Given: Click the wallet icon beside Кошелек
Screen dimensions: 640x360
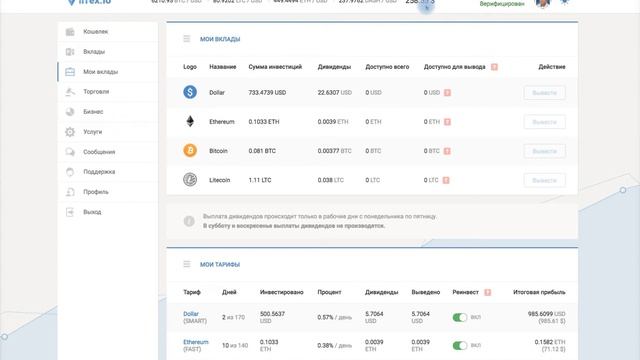Looking at the screenshot, I should pos(70,31).
